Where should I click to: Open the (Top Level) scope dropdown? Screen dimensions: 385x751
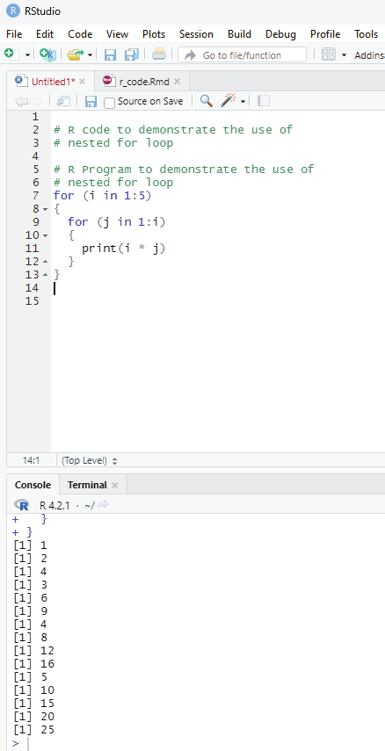click(90, 461)
